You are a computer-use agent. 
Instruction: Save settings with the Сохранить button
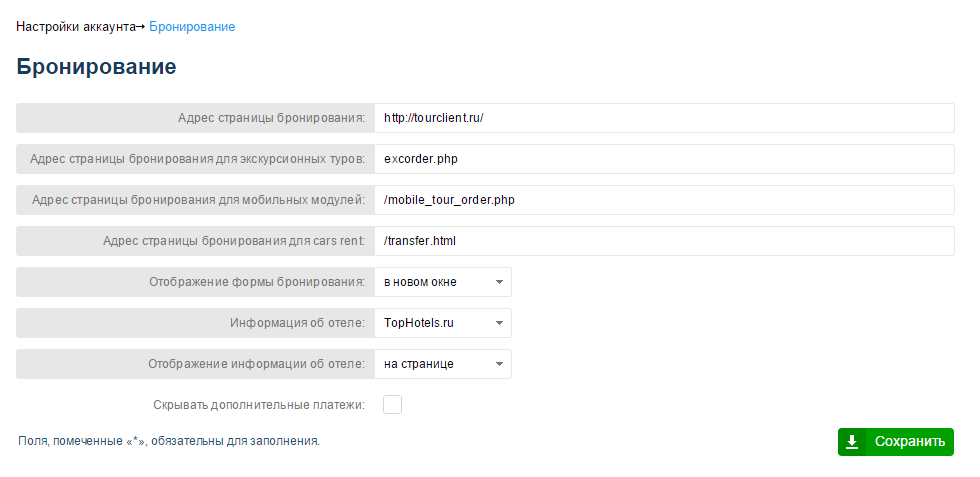coord(896,442)
